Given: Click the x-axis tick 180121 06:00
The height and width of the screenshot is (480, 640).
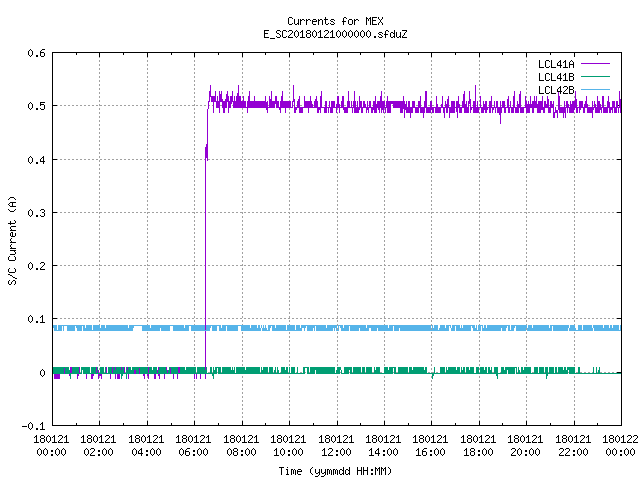Looking at the screenshot, I should coord(193,446).
